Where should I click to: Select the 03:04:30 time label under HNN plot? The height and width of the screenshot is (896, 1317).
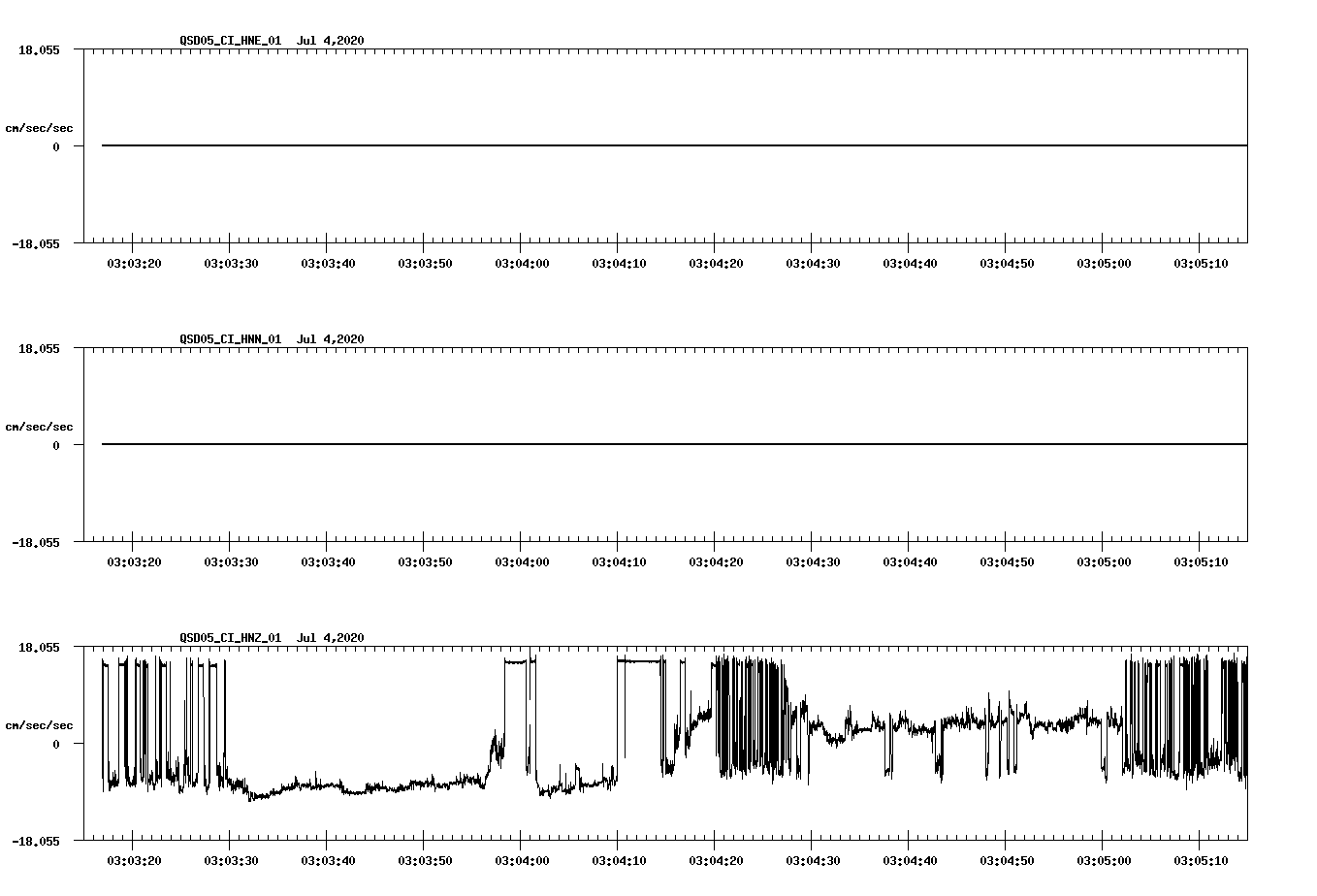813,561
